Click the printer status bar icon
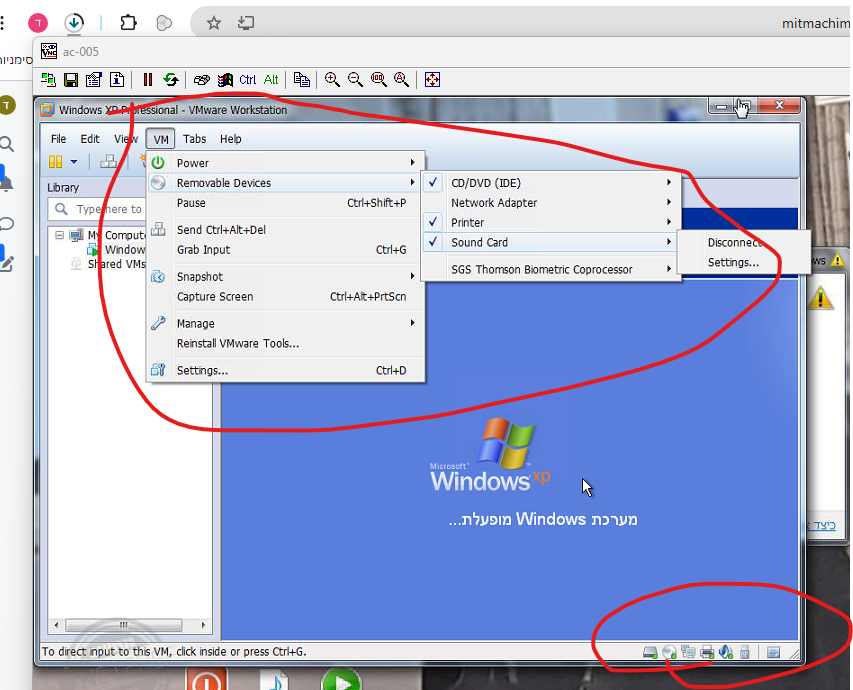 click(x=707, y=652)
